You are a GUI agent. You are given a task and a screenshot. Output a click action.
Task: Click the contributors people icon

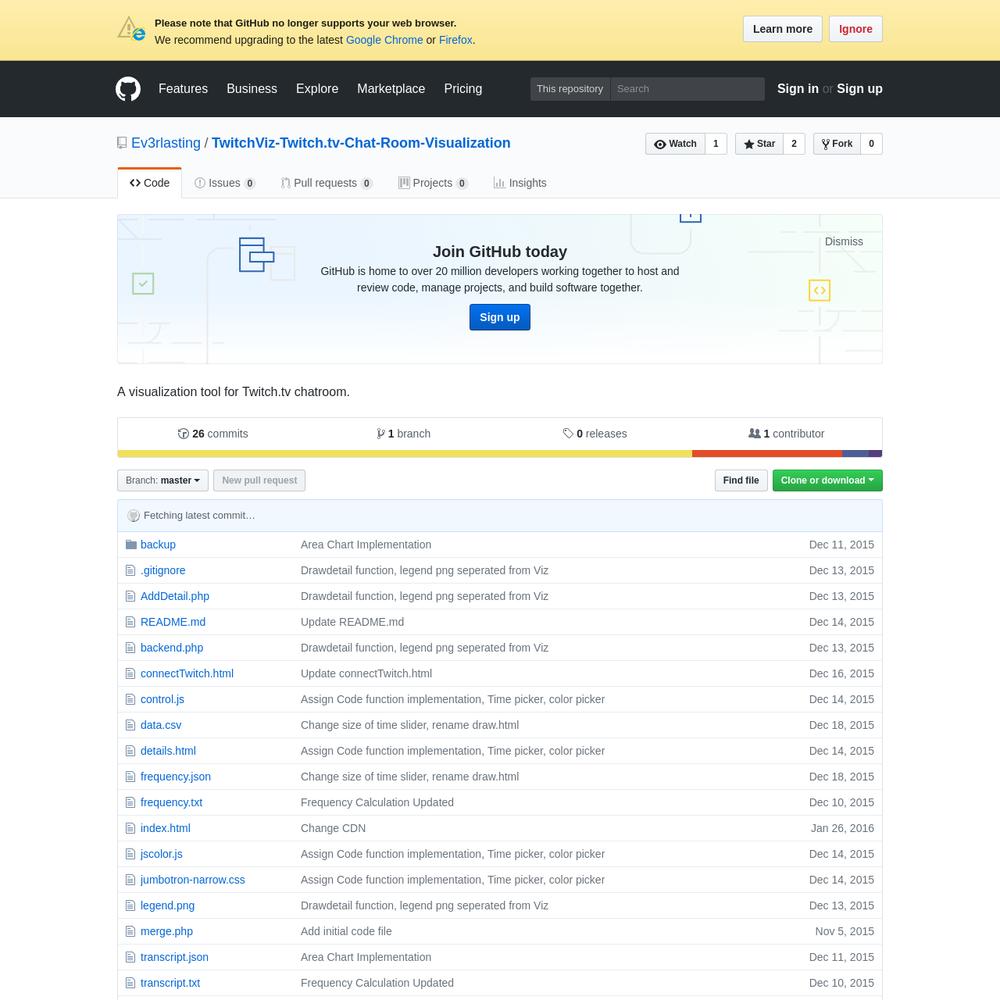pos(754,434)
